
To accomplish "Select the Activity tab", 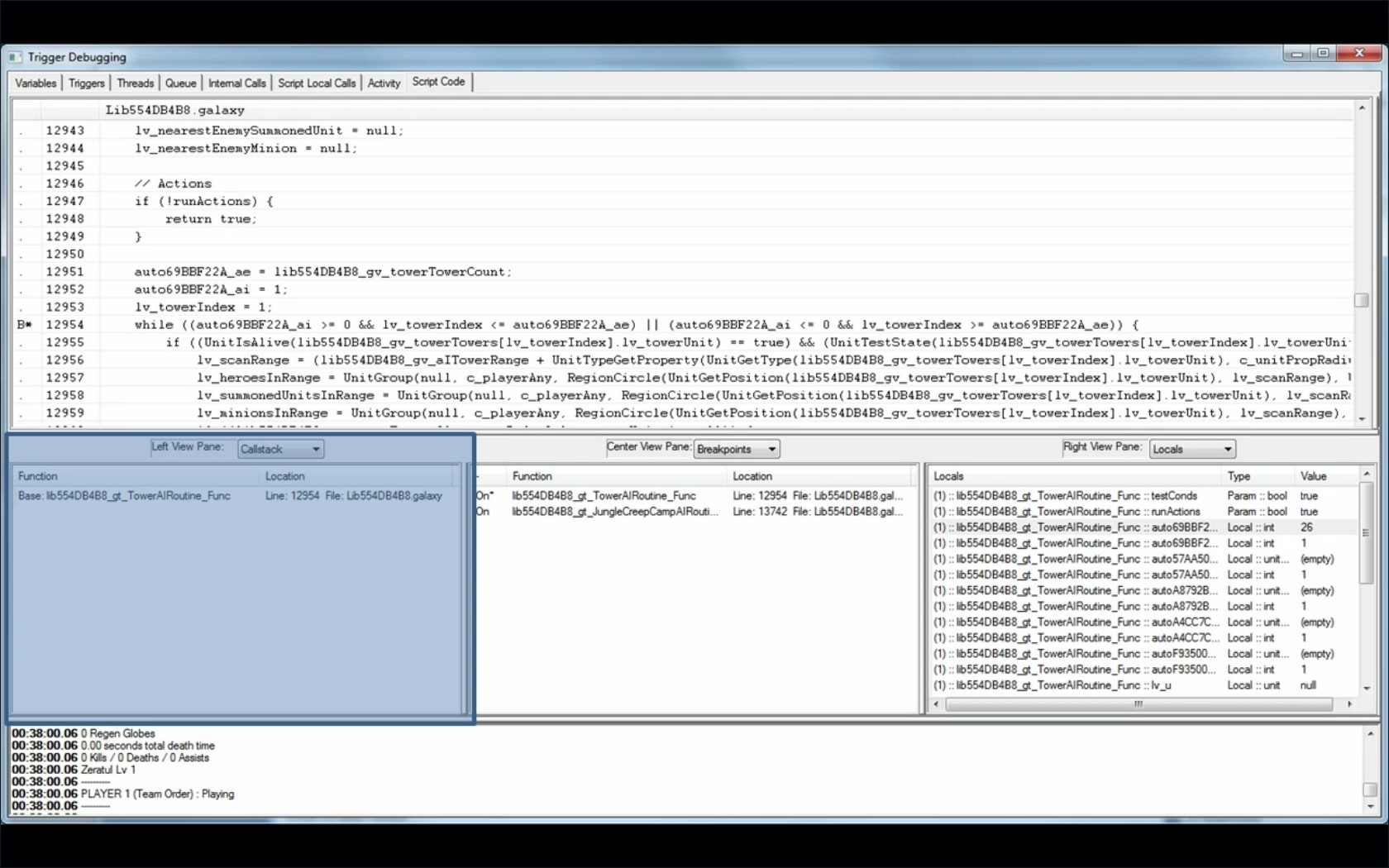I will (x=384, y=83).
